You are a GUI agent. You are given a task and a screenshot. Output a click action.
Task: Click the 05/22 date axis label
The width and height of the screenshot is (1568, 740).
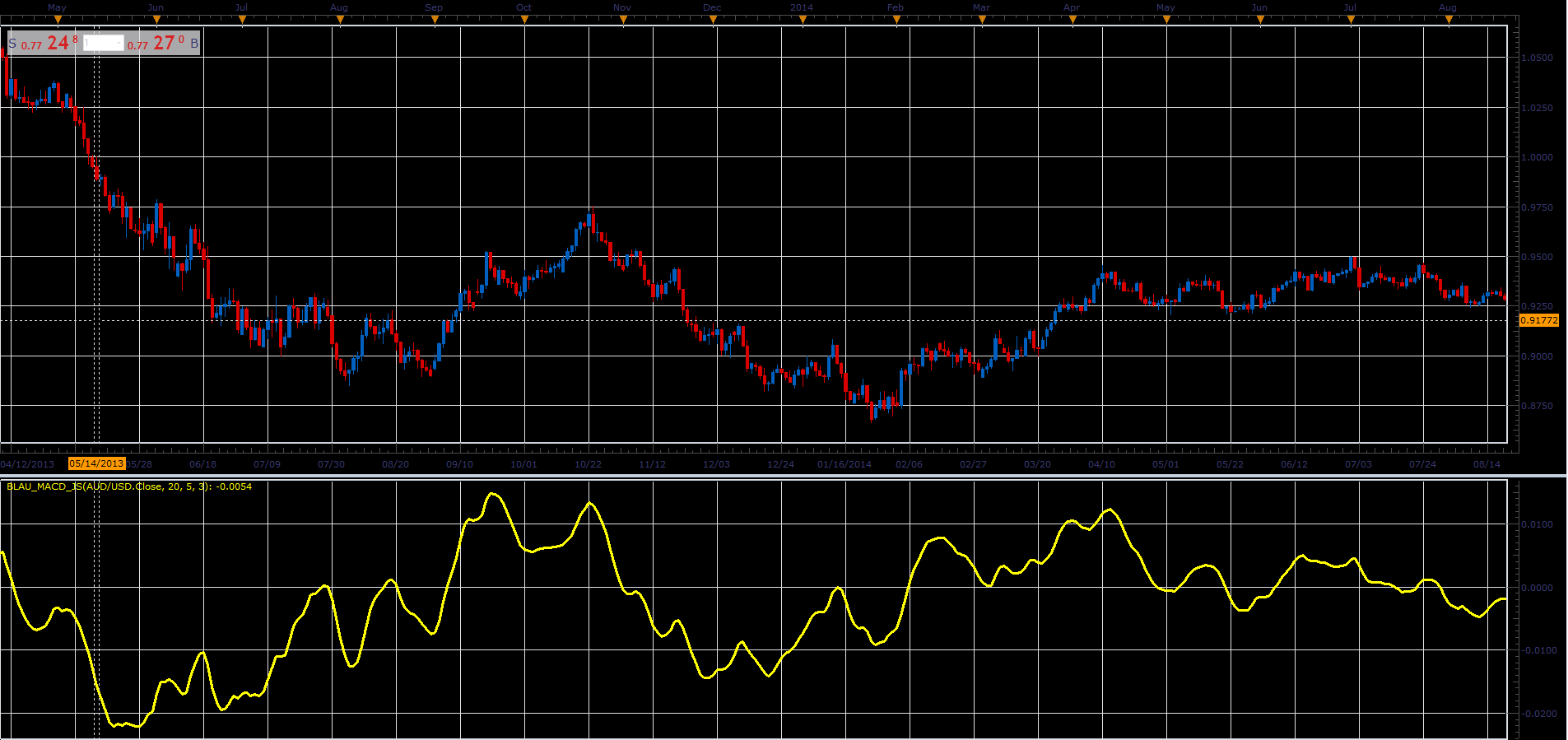[1230, 464]
